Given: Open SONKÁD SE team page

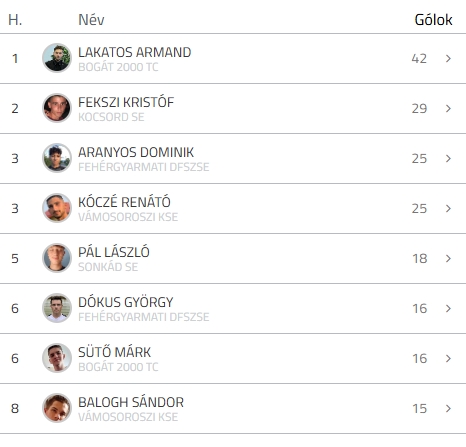Looking at the screenshot, I should point(108,267).
